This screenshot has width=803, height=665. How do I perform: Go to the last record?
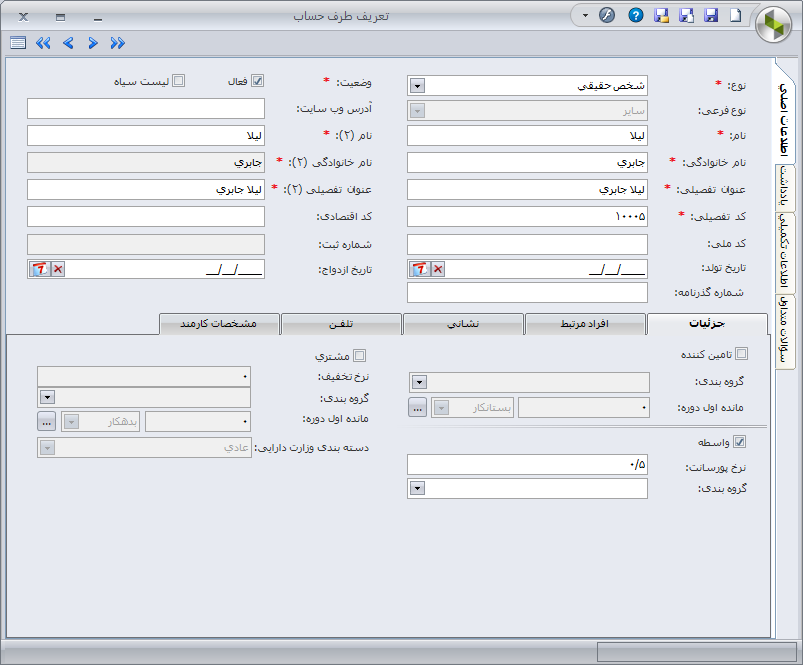coord(118,43)
